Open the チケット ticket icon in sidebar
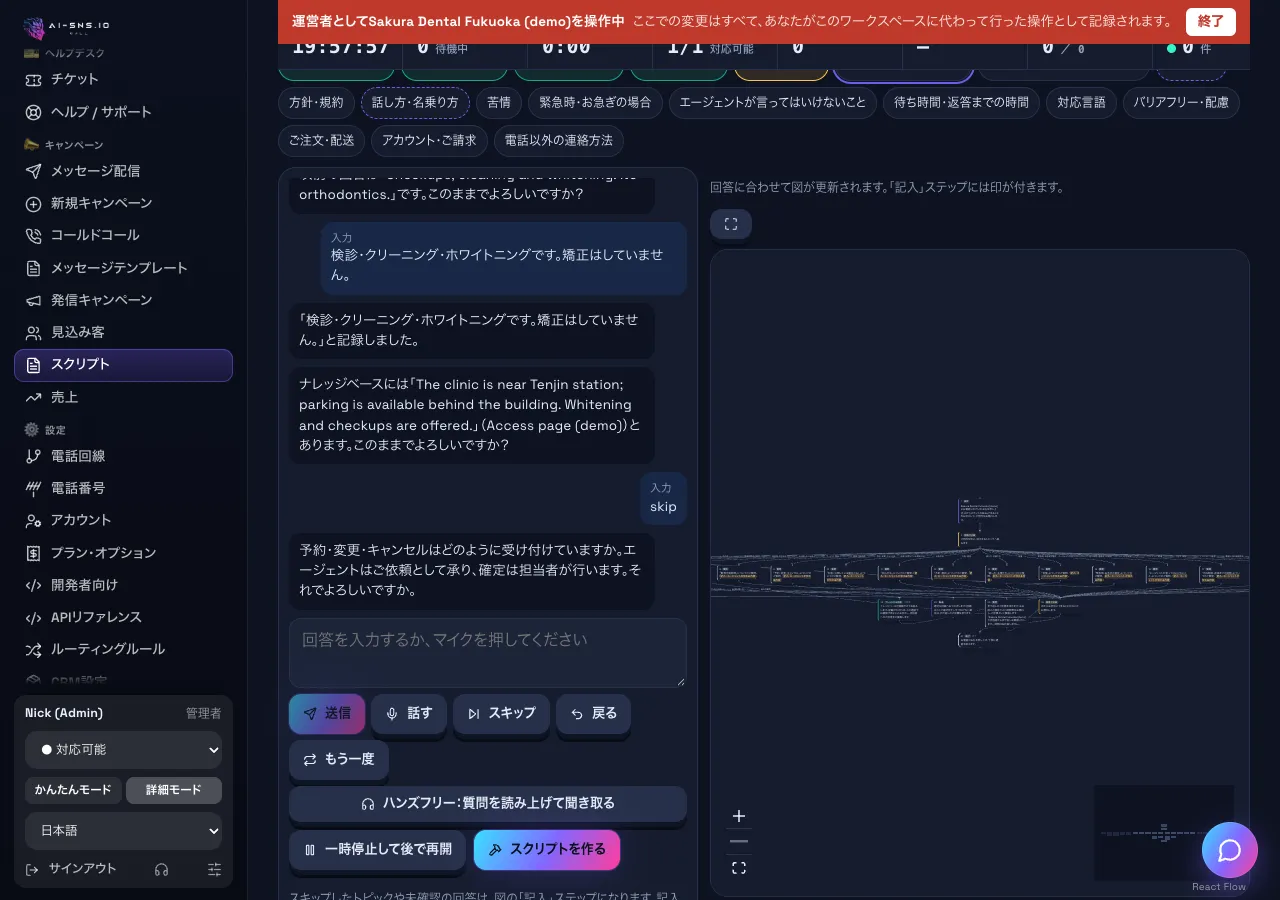The width and height of the screenshot is (1280, 900). tap(33, 80)
